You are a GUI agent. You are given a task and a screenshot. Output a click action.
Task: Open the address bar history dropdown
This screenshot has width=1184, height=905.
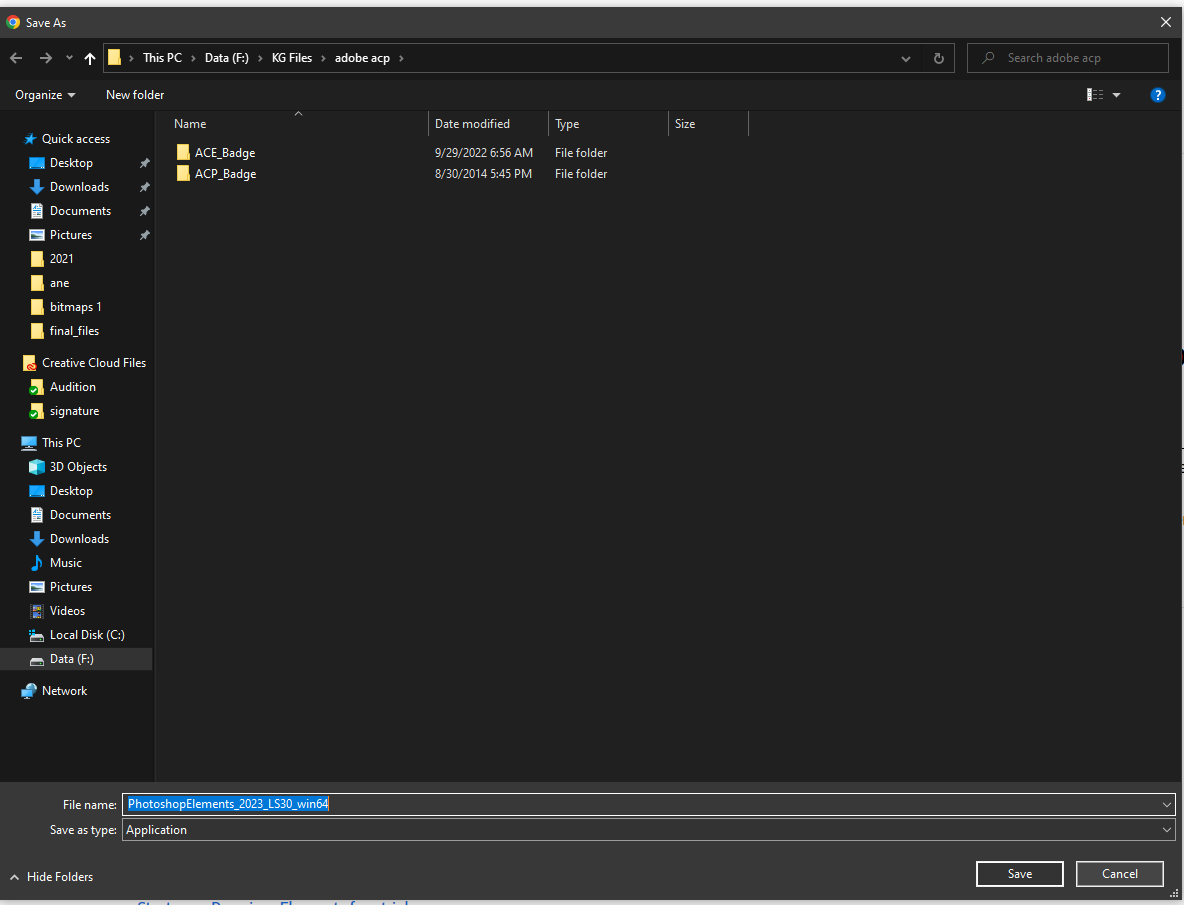pos(905,58)
